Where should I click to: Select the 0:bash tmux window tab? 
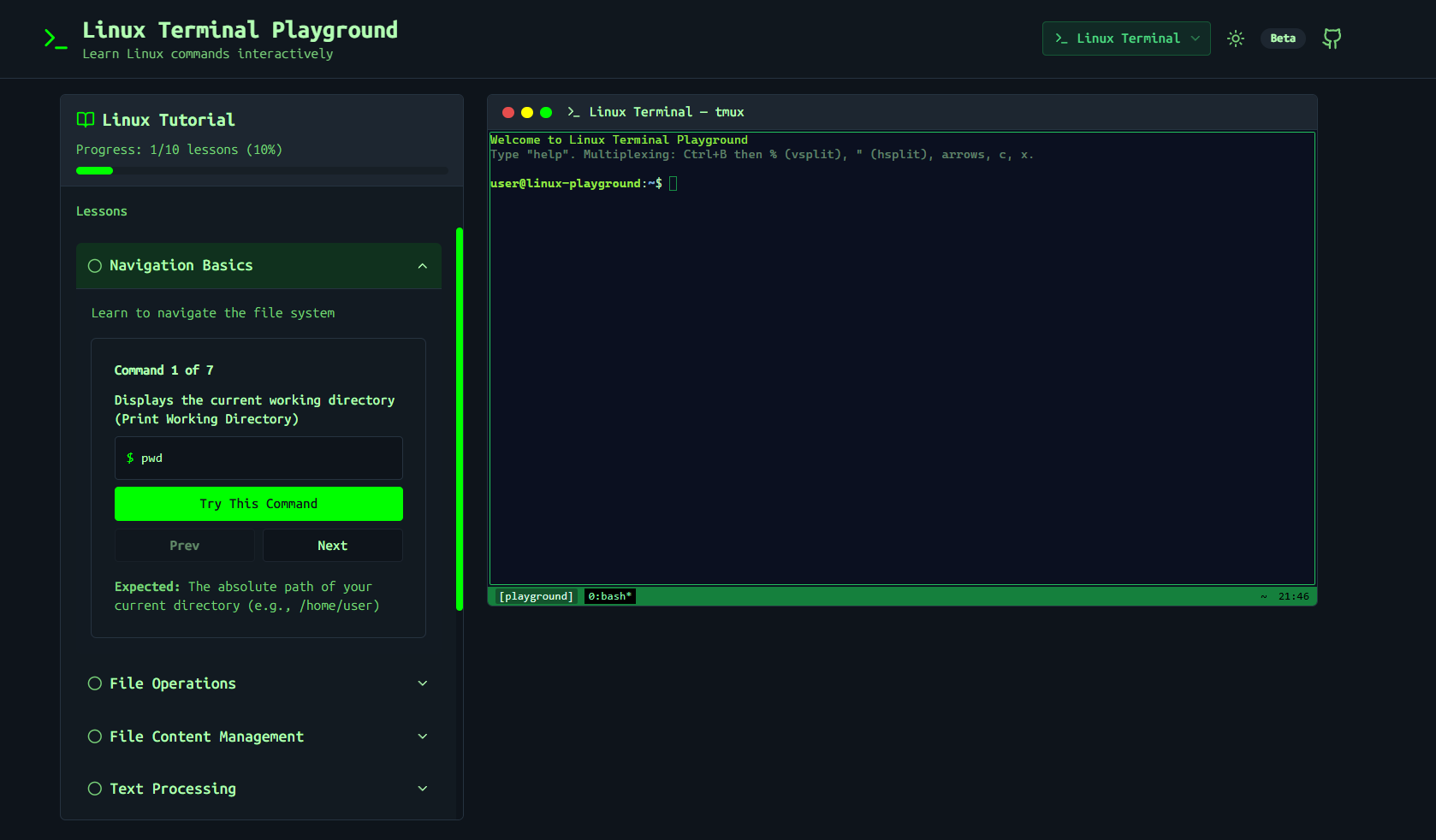point(610,596)
